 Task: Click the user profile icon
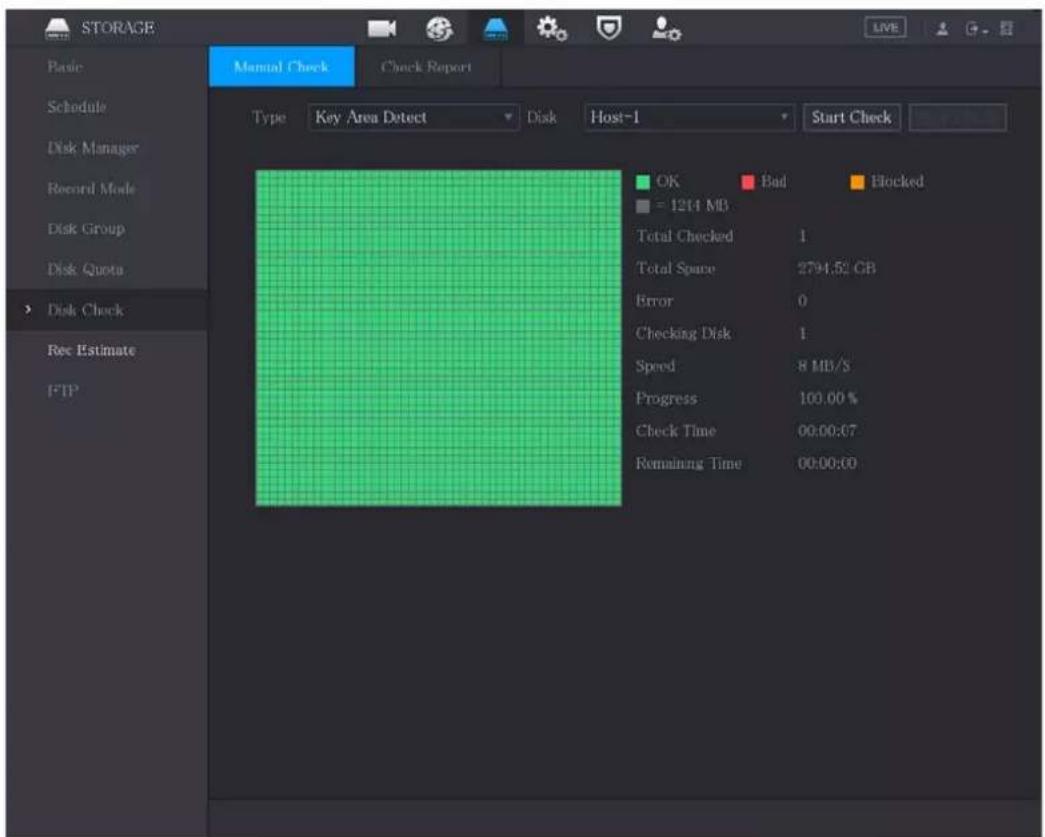[x=942, y=29]
